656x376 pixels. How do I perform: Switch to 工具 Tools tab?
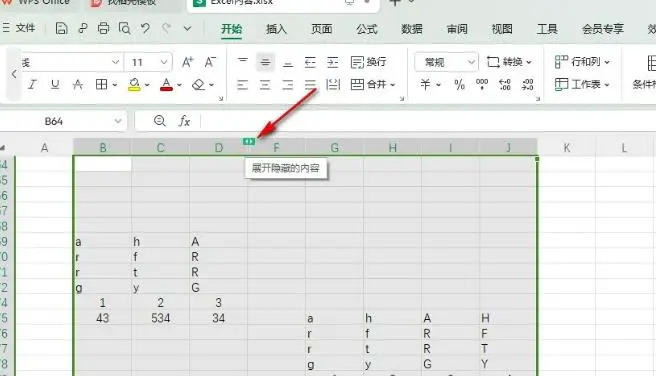547,29
